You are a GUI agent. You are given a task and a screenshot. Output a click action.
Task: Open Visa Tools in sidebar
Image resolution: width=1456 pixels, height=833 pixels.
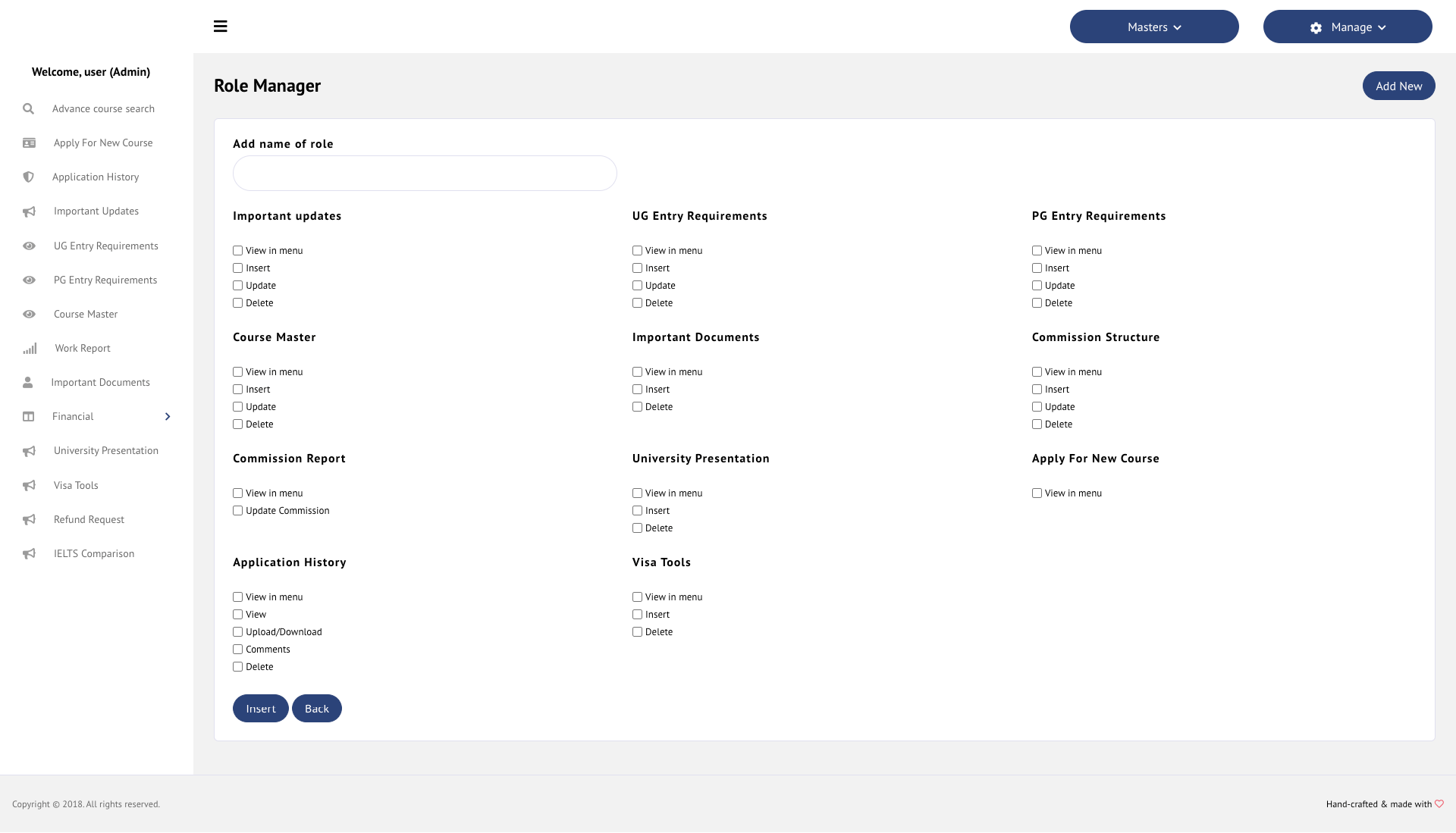point(76,486)
